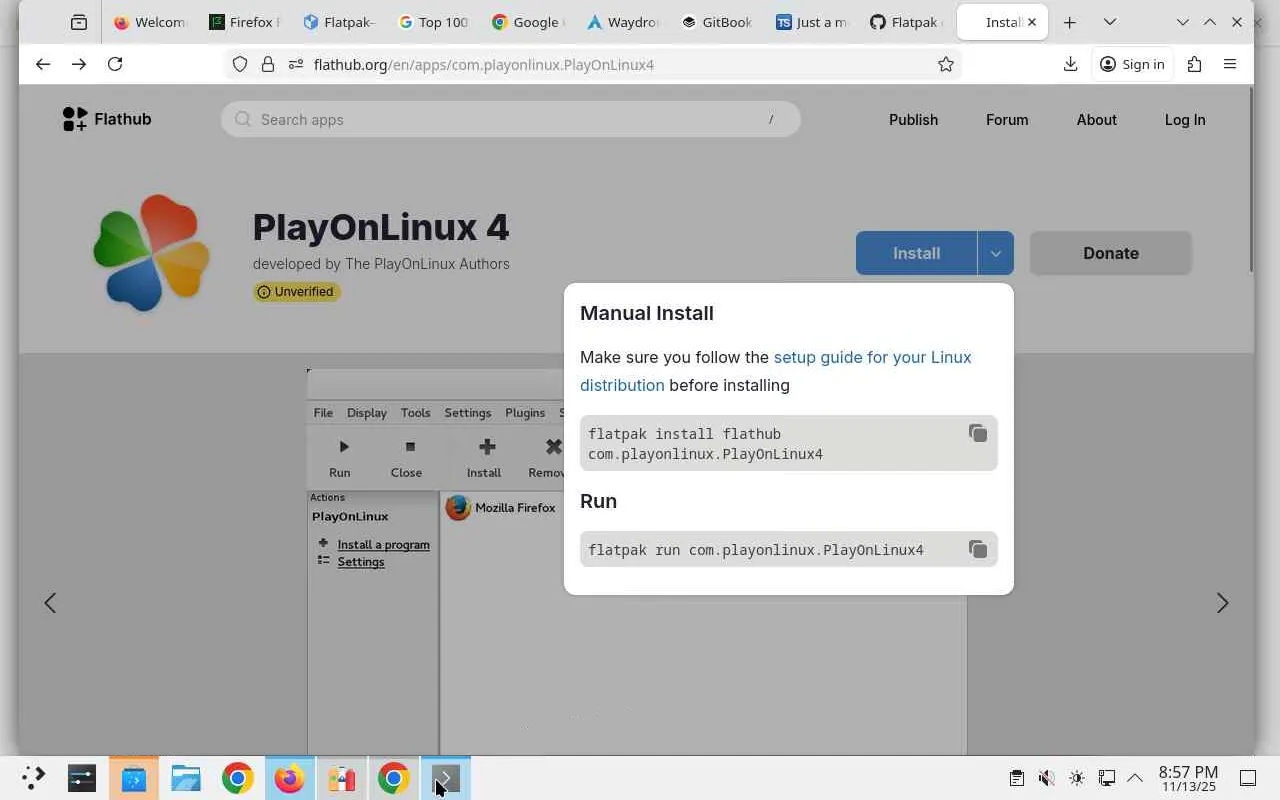Switch to the 'Just a m' tab

pos(812,22)
